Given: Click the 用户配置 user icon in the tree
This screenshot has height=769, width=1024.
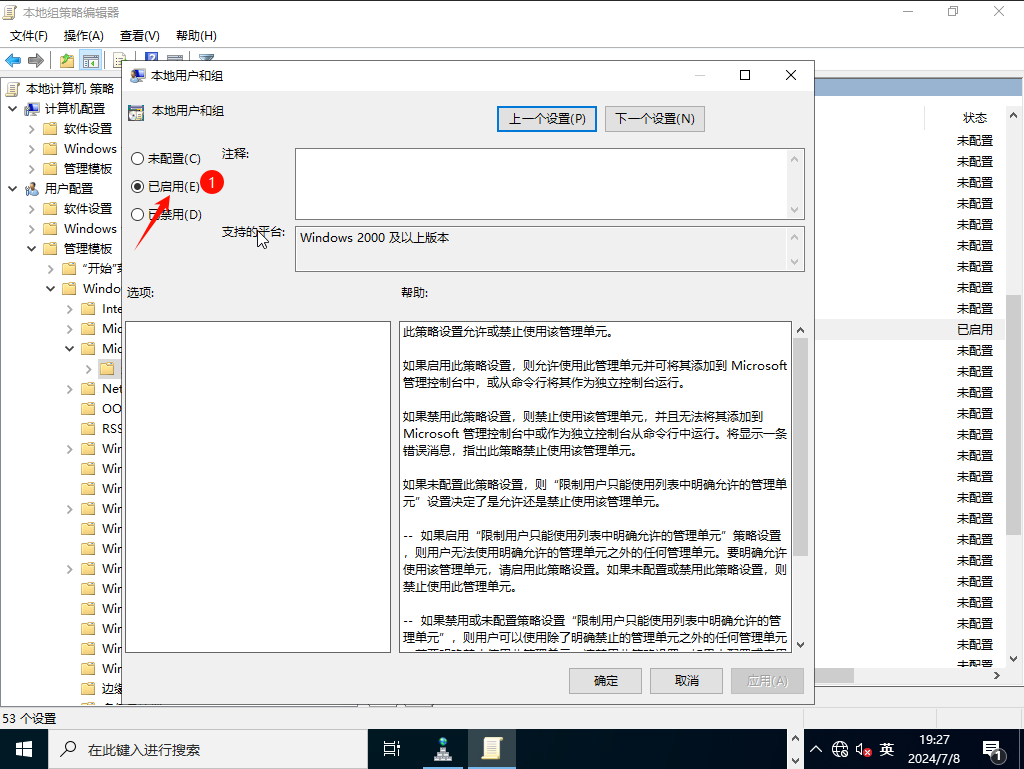Looking at the screenshot, I should [32, 189].
